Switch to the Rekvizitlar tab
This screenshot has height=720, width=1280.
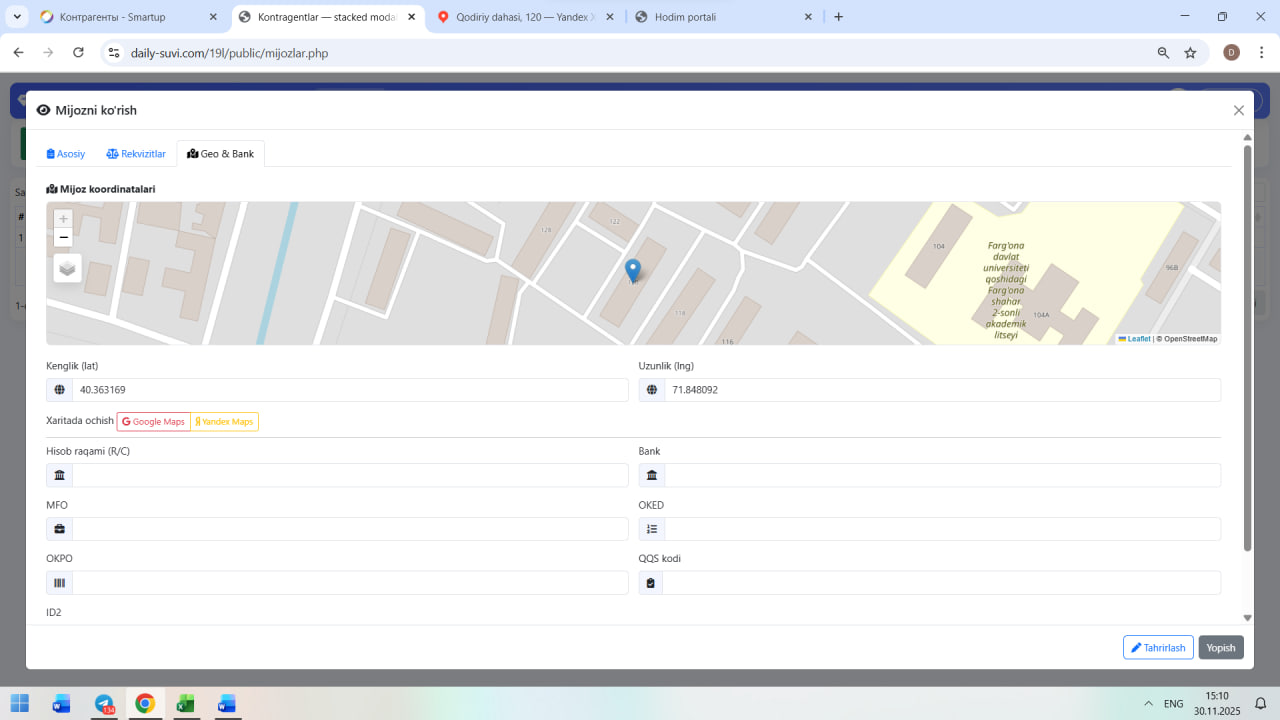[136, 154]
